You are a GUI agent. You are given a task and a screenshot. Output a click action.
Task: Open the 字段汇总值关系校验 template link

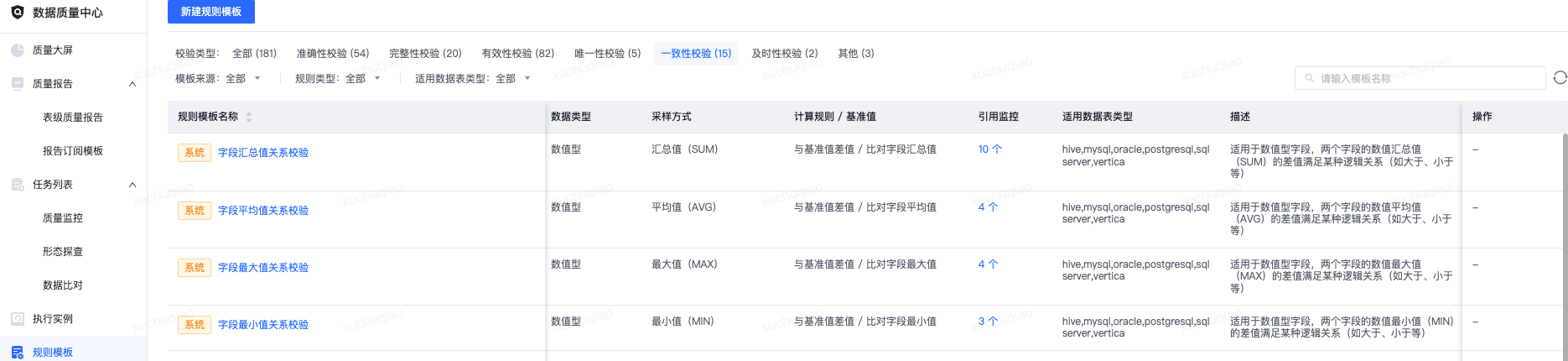263,153
